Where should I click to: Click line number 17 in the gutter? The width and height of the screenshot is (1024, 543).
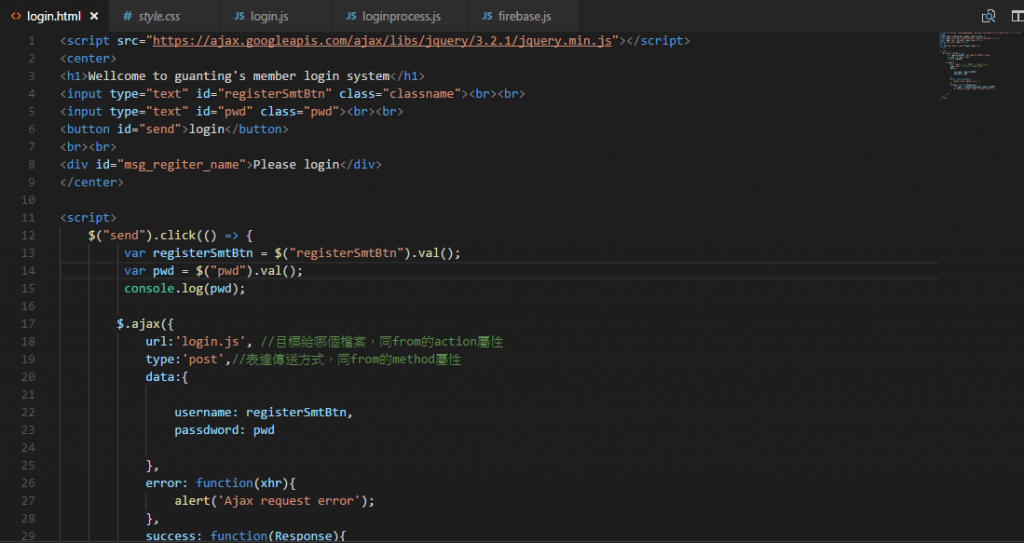[28, 323]
